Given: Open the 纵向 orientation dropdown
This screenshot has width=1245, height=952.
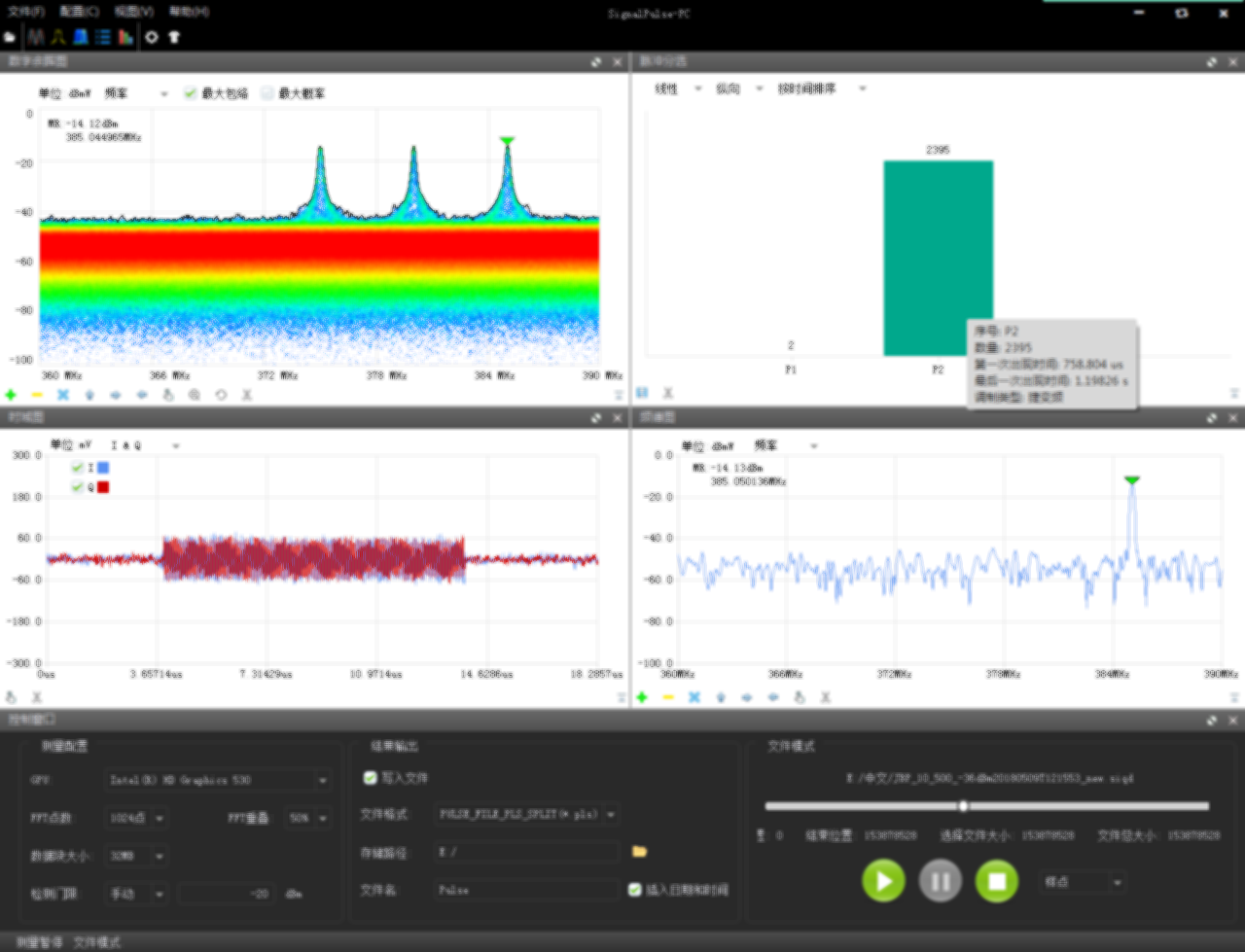Looking at the screenshot, I should [739, 88].
